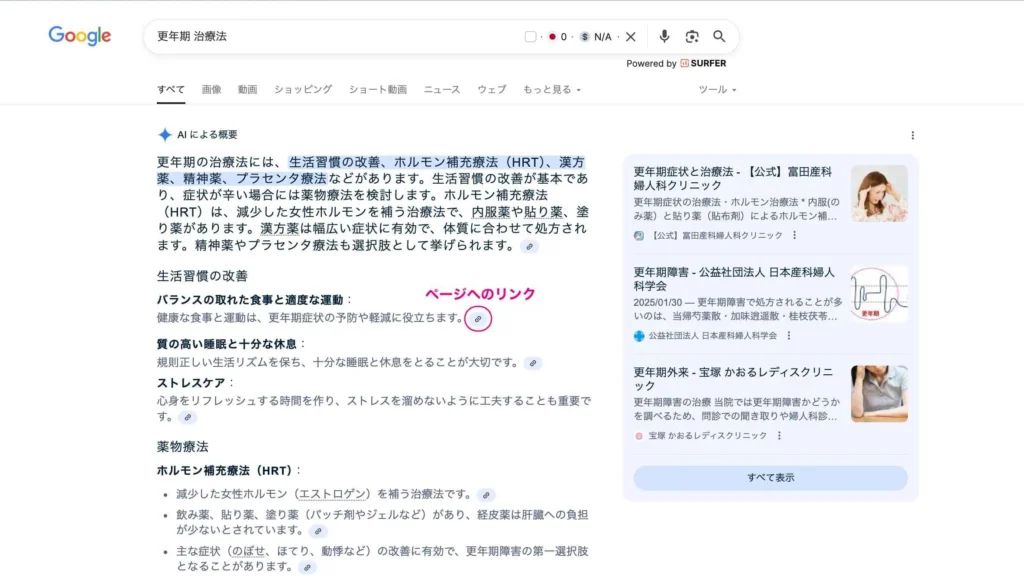Open three-dot menu for 富田産科婦人科クリニック source

click(x=795, y=236)
